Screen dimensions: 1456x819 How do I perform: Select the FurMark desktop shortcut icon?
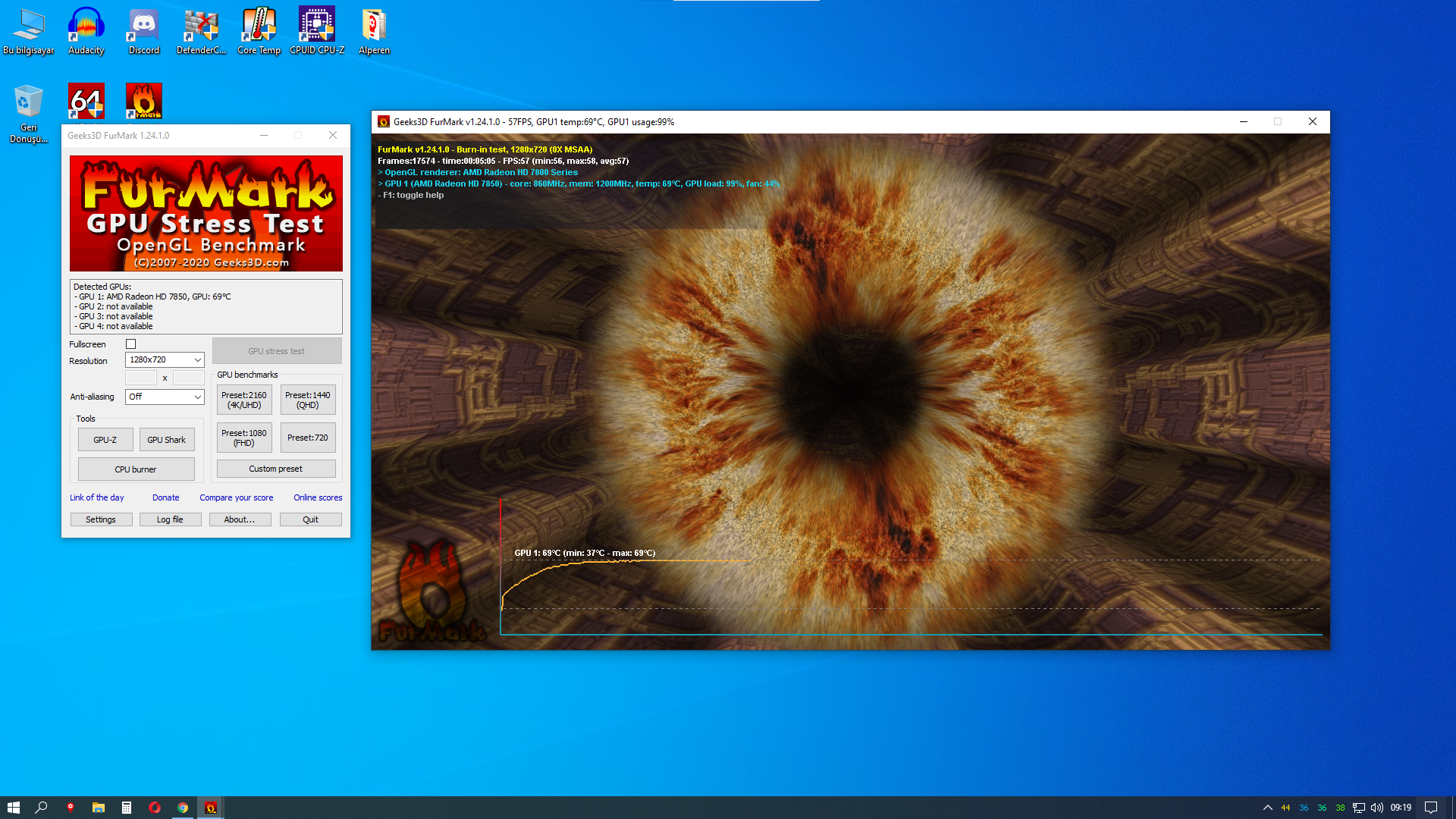pyautogui.click(x=144, y=101)
